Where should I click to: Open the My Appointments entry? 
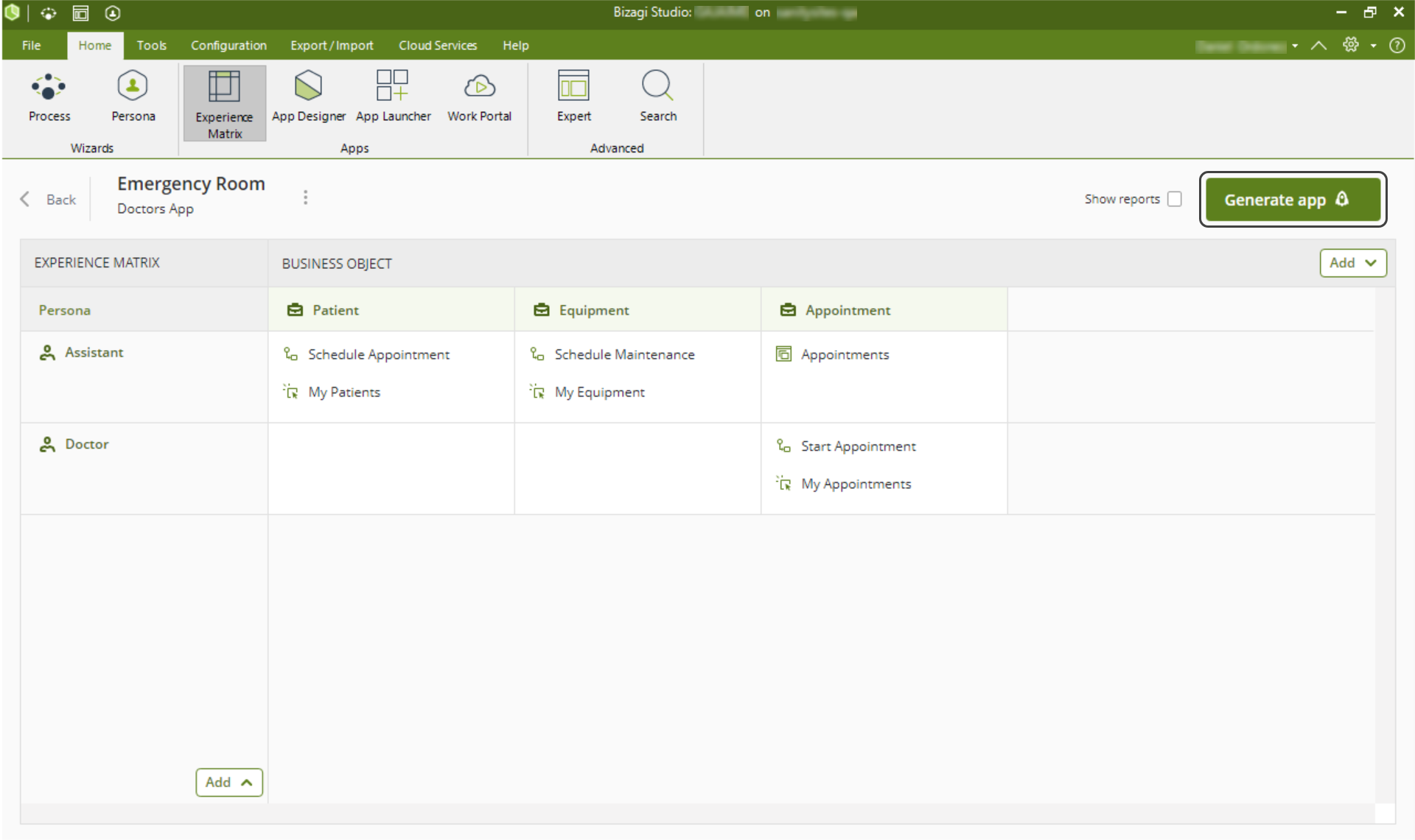tap(856, 483)
